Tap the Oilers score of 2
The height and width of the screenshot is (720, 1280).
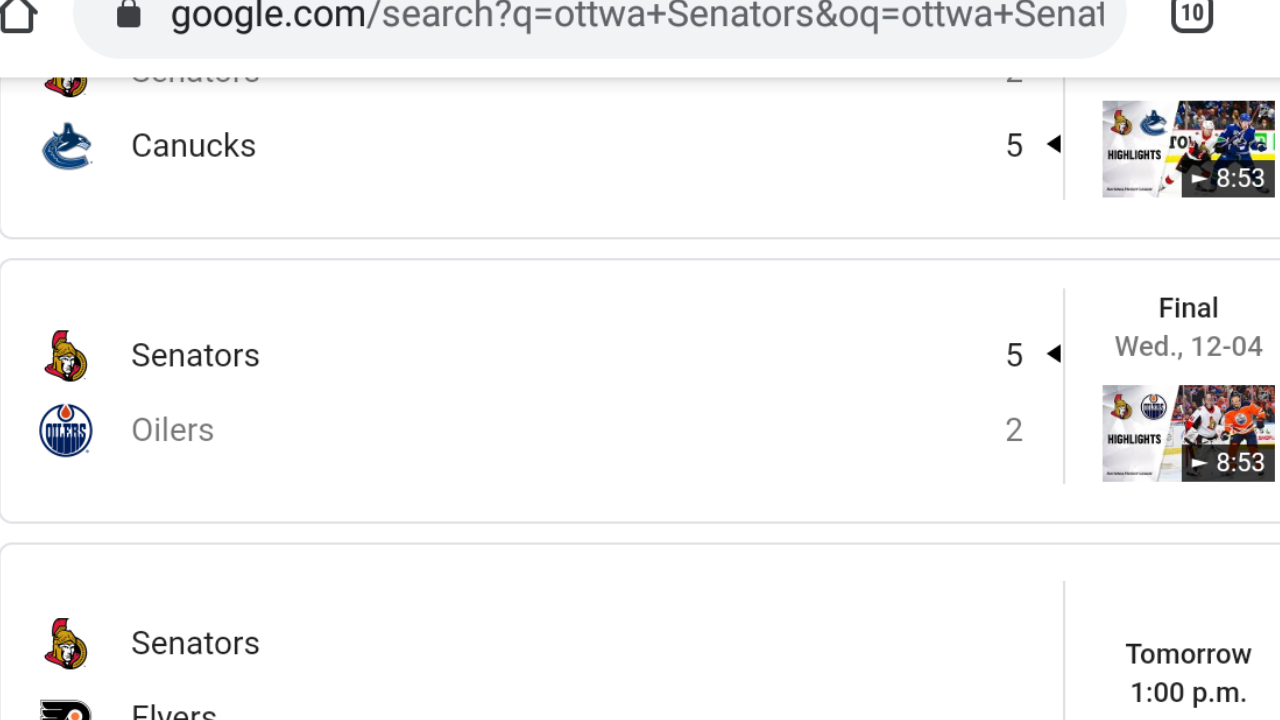1014,430
